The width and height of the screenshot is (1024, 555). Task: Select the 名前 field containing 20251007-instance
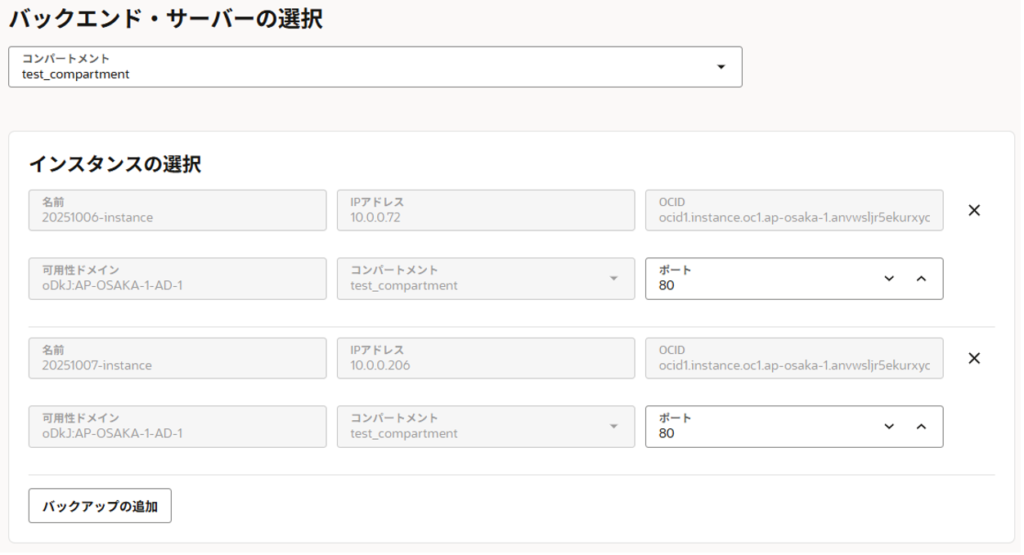coord(177,358)
